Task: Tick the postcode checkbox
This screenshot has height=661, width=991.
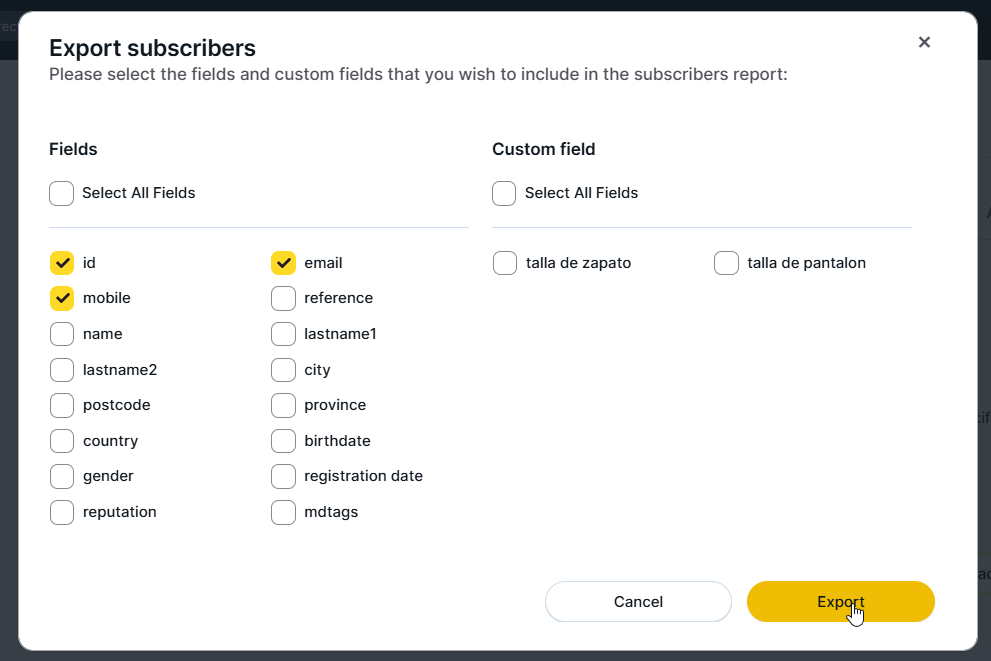Action: (62, 405)
